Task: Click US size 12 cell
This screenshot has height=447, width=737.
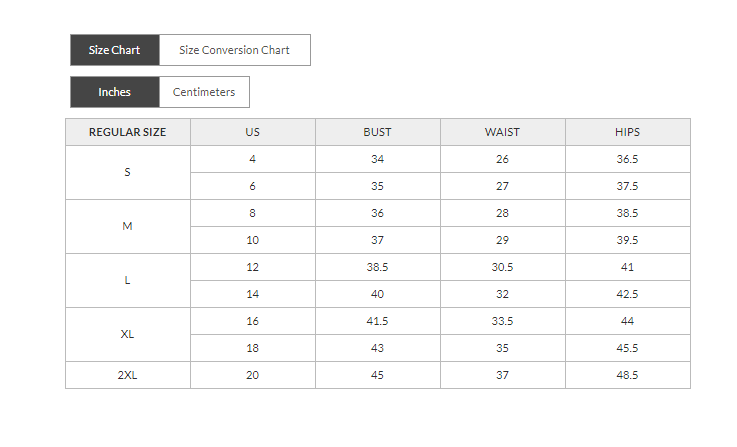Action: pos(252,267)
